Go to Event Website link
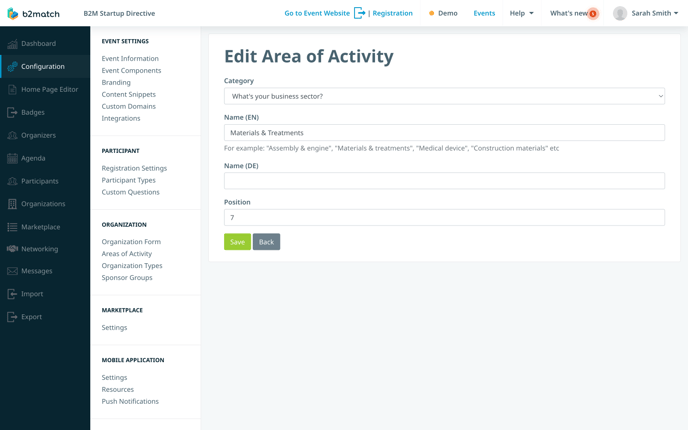The image size is (688, 430). (x=317, y=13)
